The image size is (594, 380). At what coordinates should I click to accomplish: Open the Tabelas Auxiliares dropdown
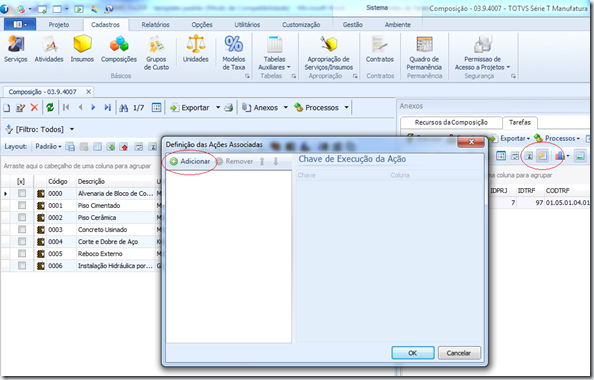(274, 52)
